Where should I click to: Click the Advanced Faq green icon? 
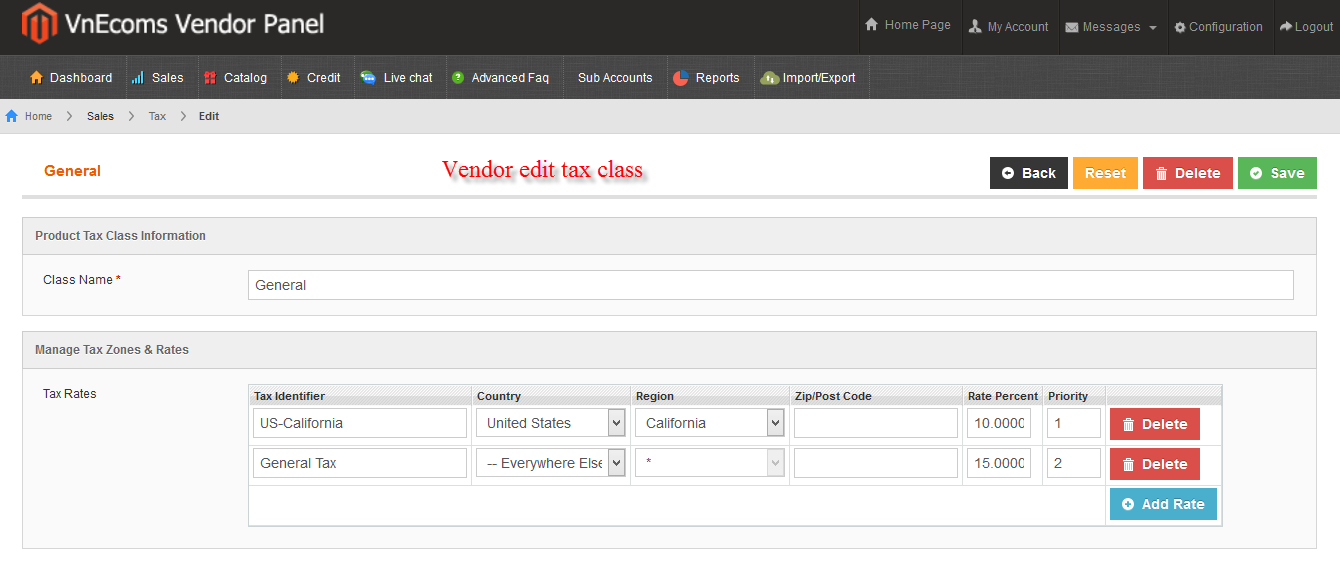pos(458,77)
